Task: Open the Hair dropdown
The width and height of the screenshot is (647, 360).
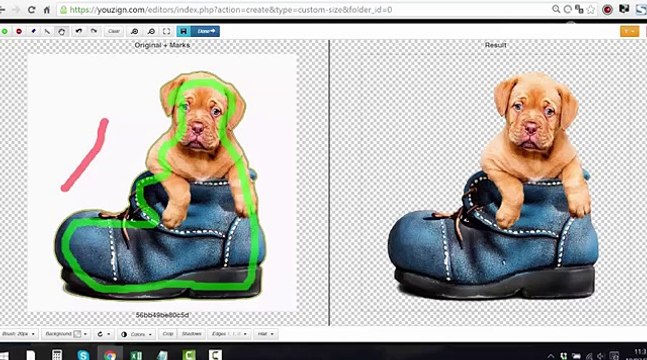Action: point(265,334)
